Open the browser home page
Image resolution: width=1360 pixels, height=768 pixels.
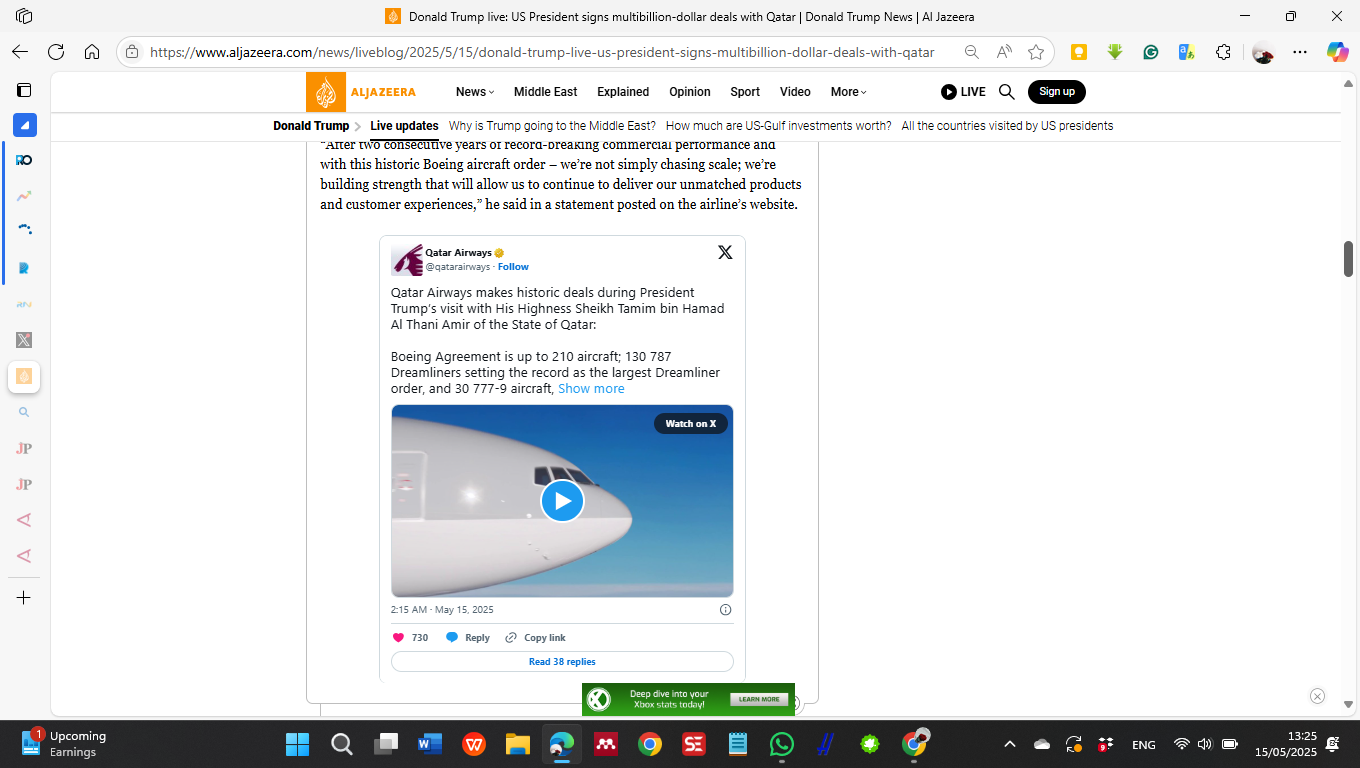pos(92,52)
